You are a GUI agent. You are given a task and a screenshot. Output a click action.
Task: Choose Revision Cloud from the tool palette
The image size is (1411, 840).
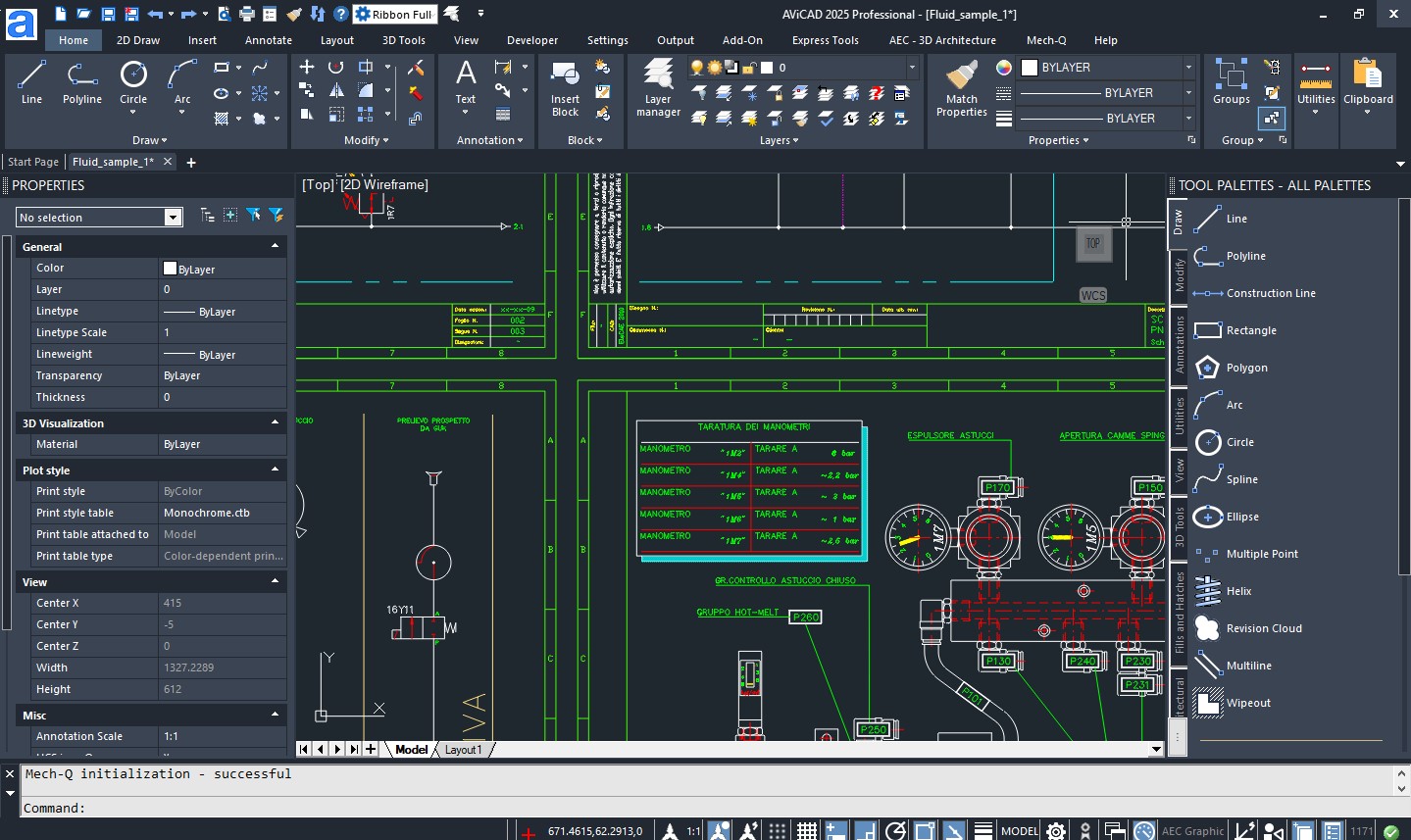point(1263,628)
